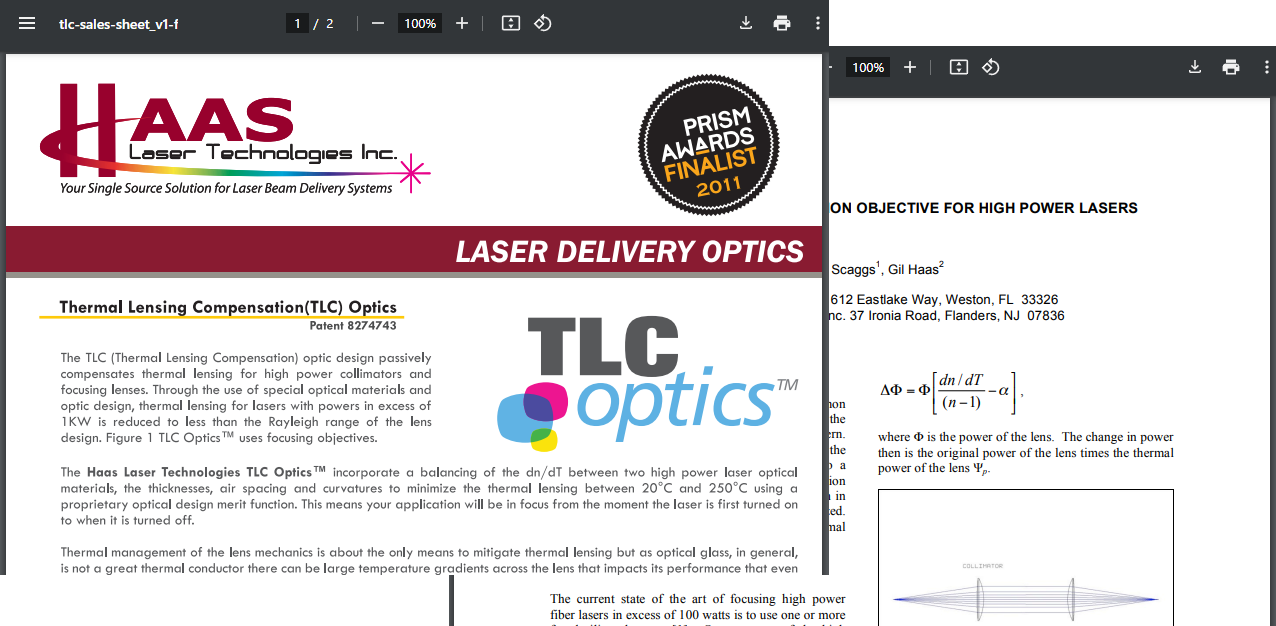Zoom in on the background PDF viewer
1276x626 pixels.
pos(910,67)
